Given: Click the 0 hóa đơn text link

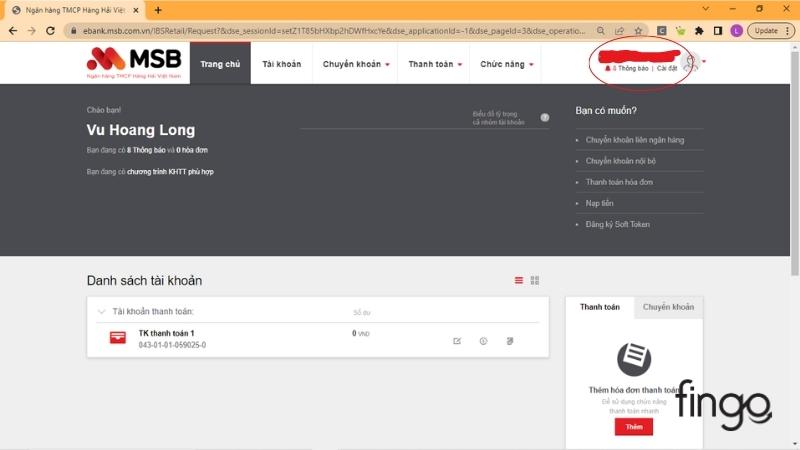Looking at the screenshot, I should (x=192, y=150).
